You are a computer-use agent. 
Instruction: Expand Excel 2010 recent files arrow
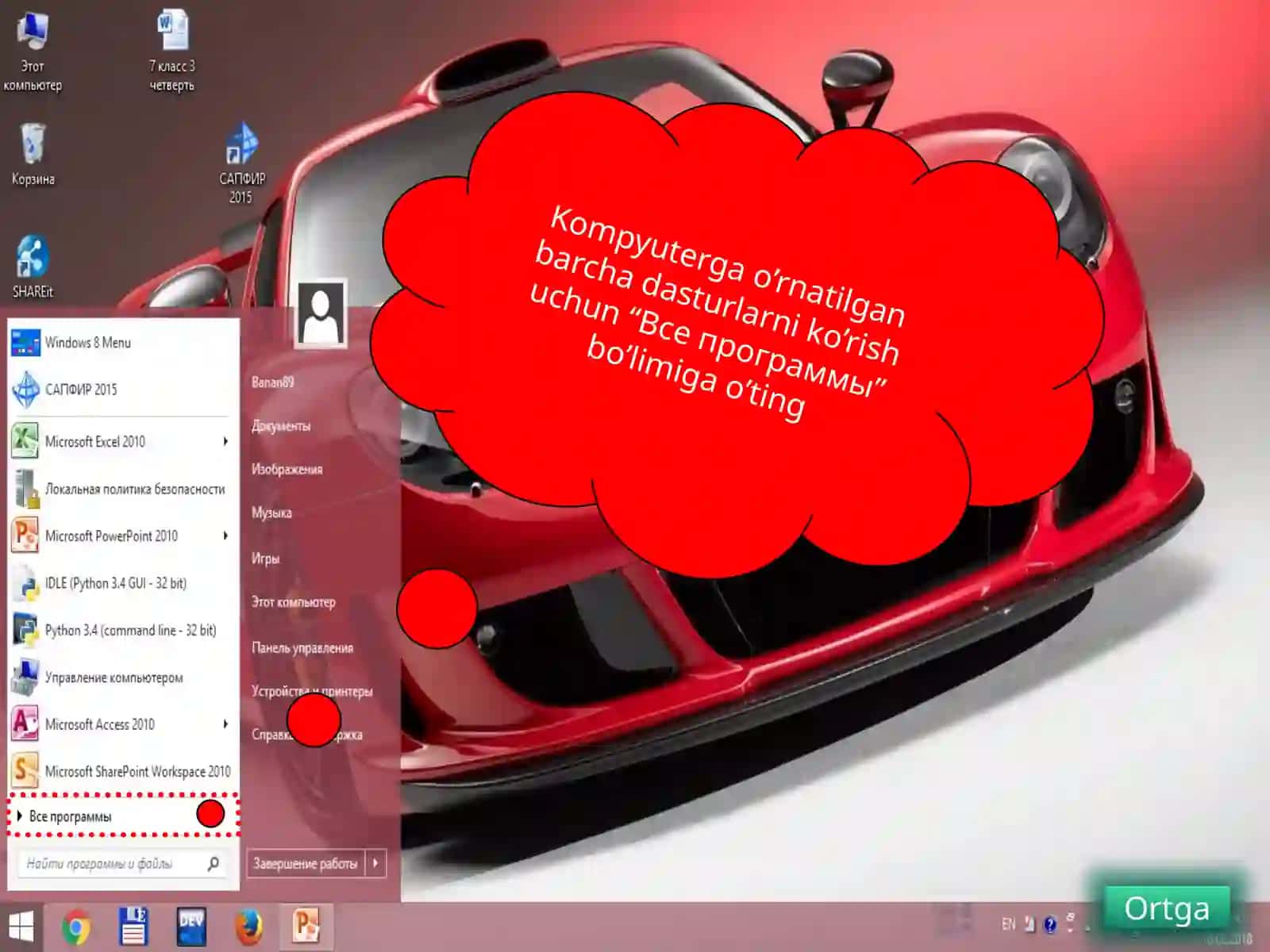(x=225, y=441)
